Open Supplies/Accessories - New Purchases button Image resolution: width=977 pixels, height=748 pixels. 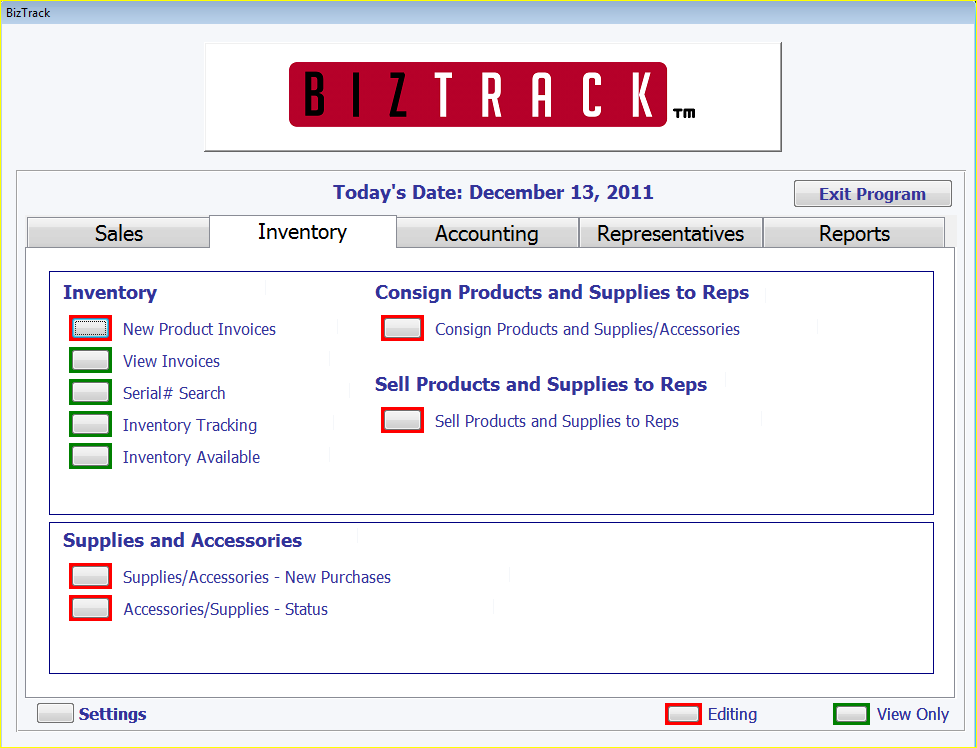click(90, 576)
